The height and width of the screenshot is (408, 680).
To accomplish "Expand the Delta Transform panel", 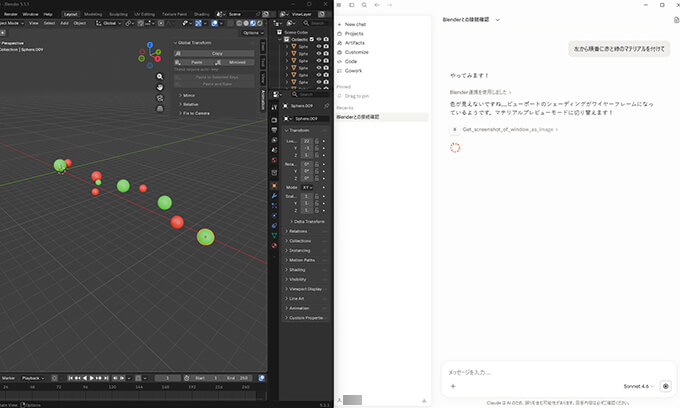I will coord(306,222).
